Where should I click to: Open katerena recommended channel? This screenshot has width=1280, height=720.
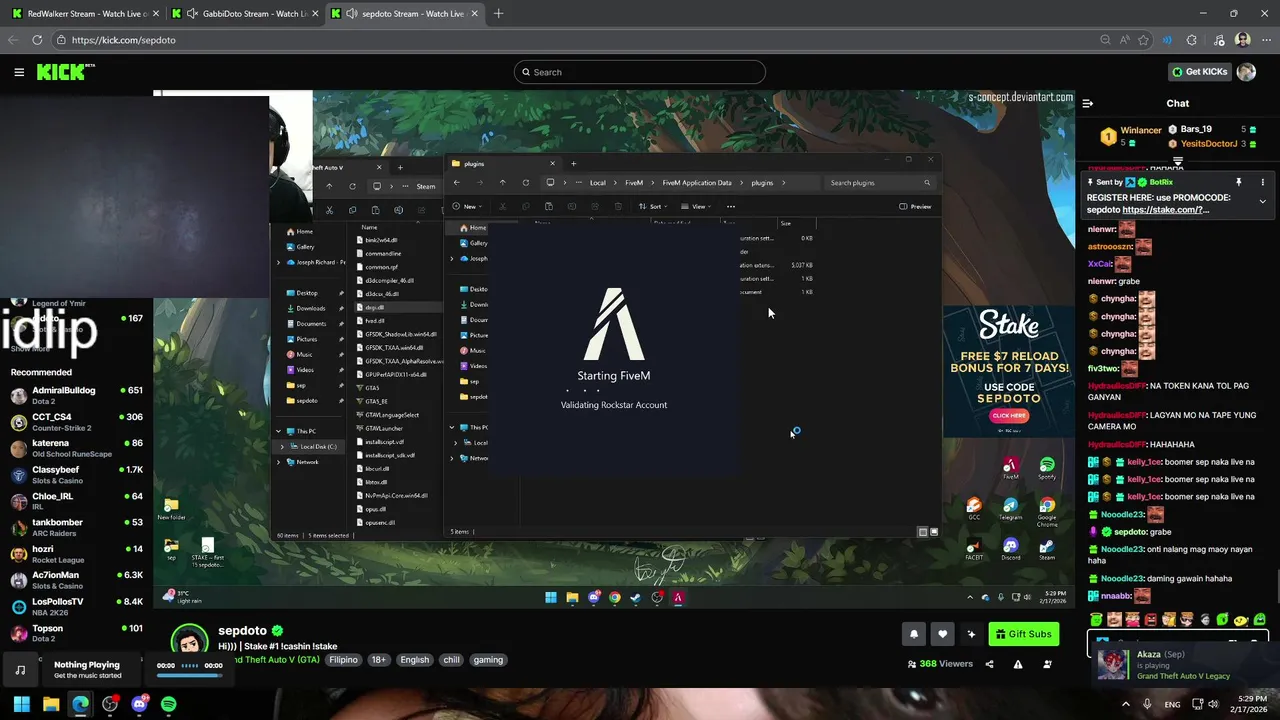[x=76, y=448]
